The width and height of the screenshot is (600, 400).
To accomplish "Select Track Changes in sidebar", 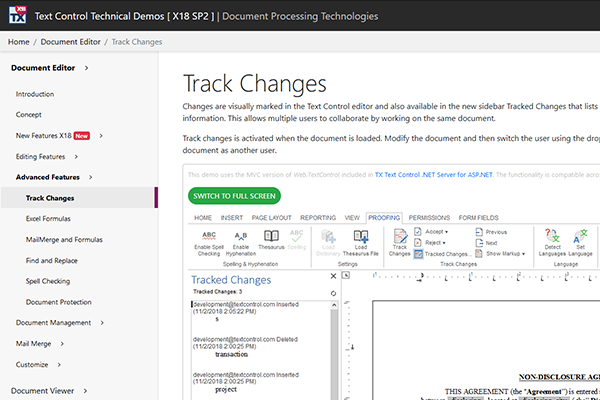I will (x=79, y=198).
